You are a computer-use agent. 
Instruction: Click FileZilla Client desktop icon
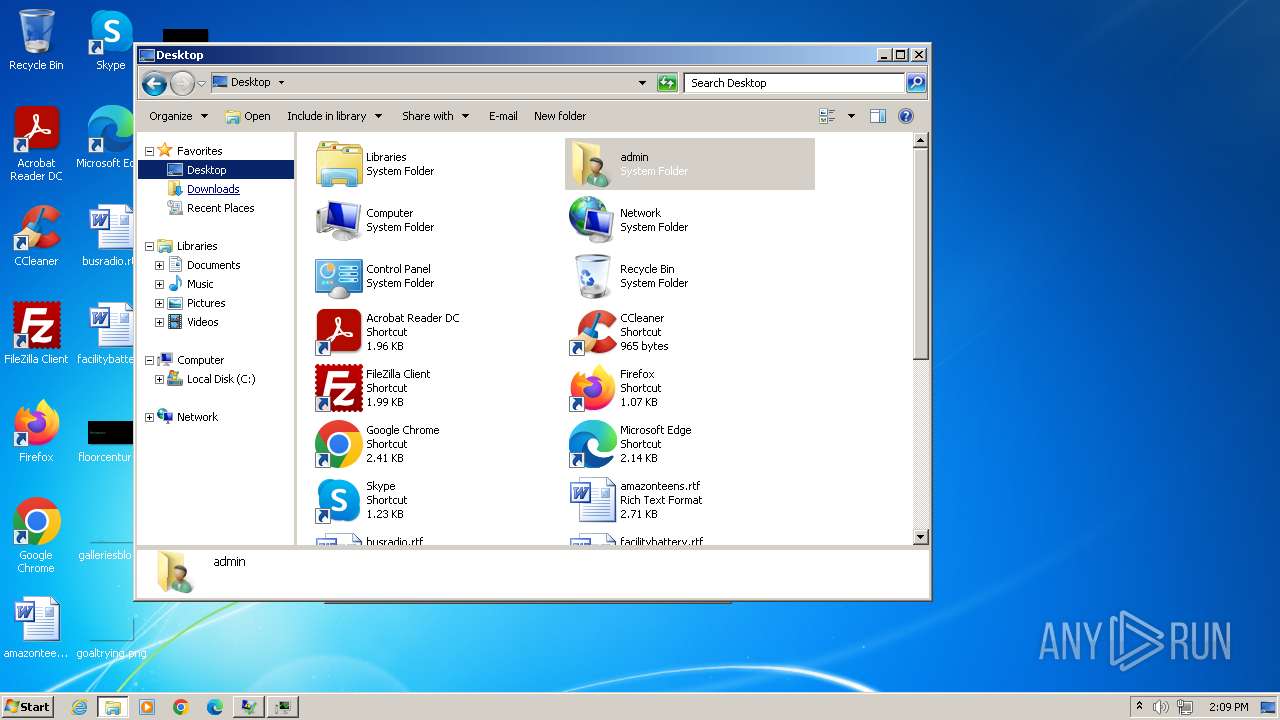click(x=36, y=326)
